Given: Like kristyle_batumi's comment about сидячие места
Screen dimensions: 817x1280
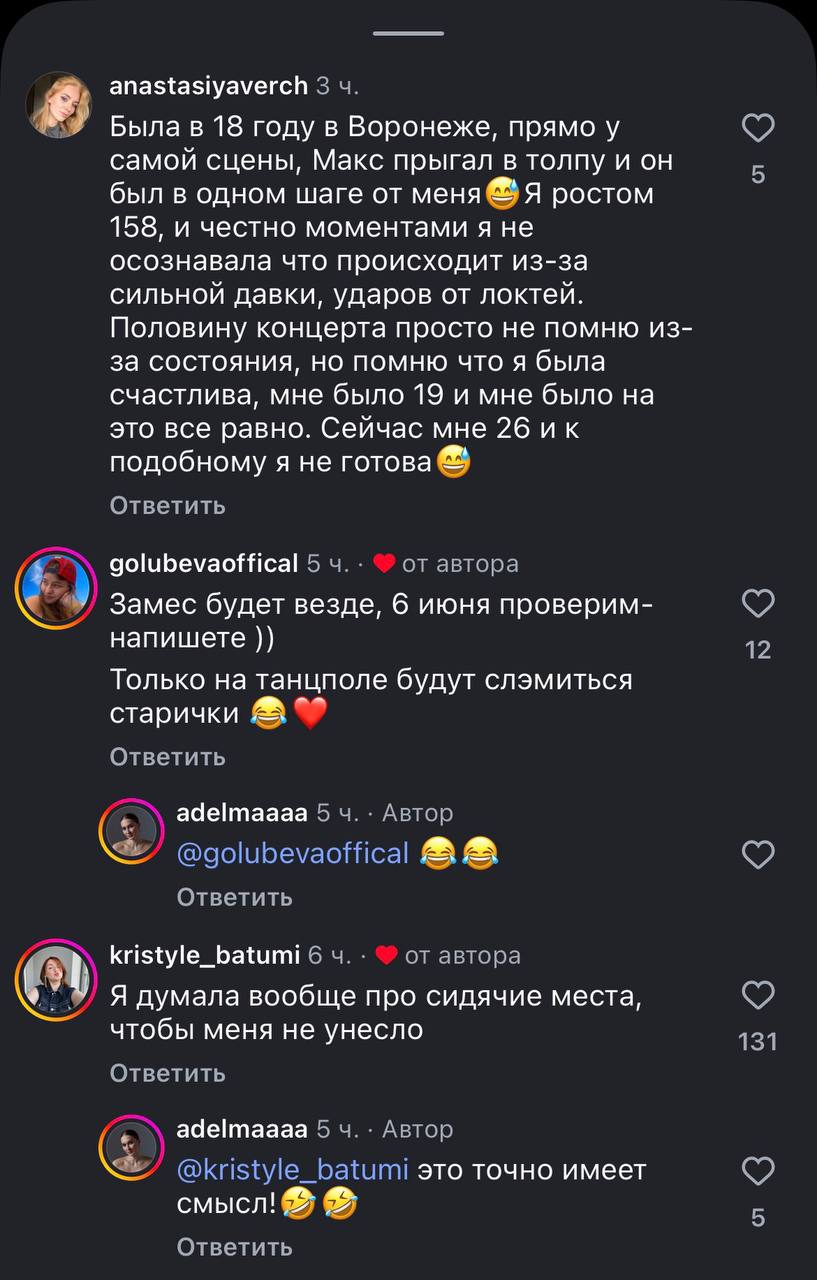Looking at the screenshot, I should [x=758, y=995].
